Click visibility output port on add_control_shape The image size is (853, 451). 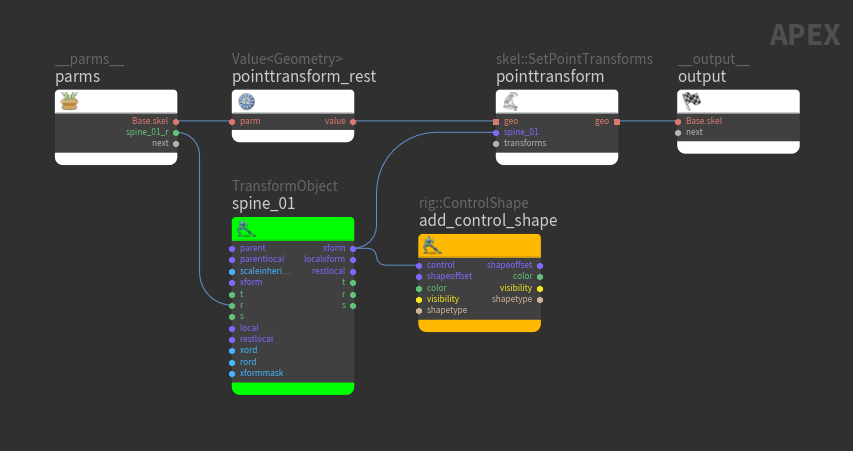point(540,288)
